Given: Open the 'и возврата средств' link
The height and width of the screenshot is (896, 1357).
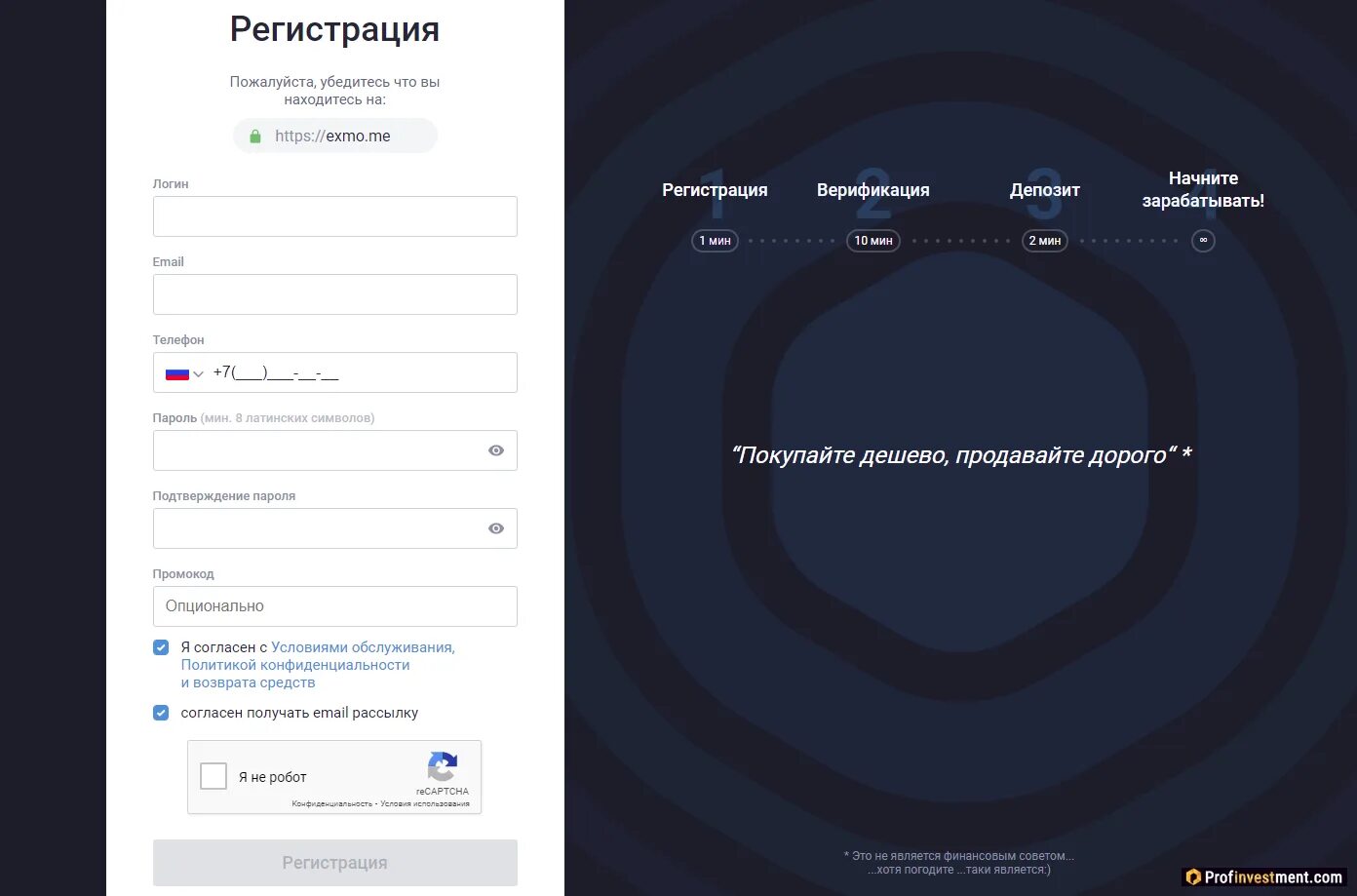Looking at the screenshot, I should point(248,682).
